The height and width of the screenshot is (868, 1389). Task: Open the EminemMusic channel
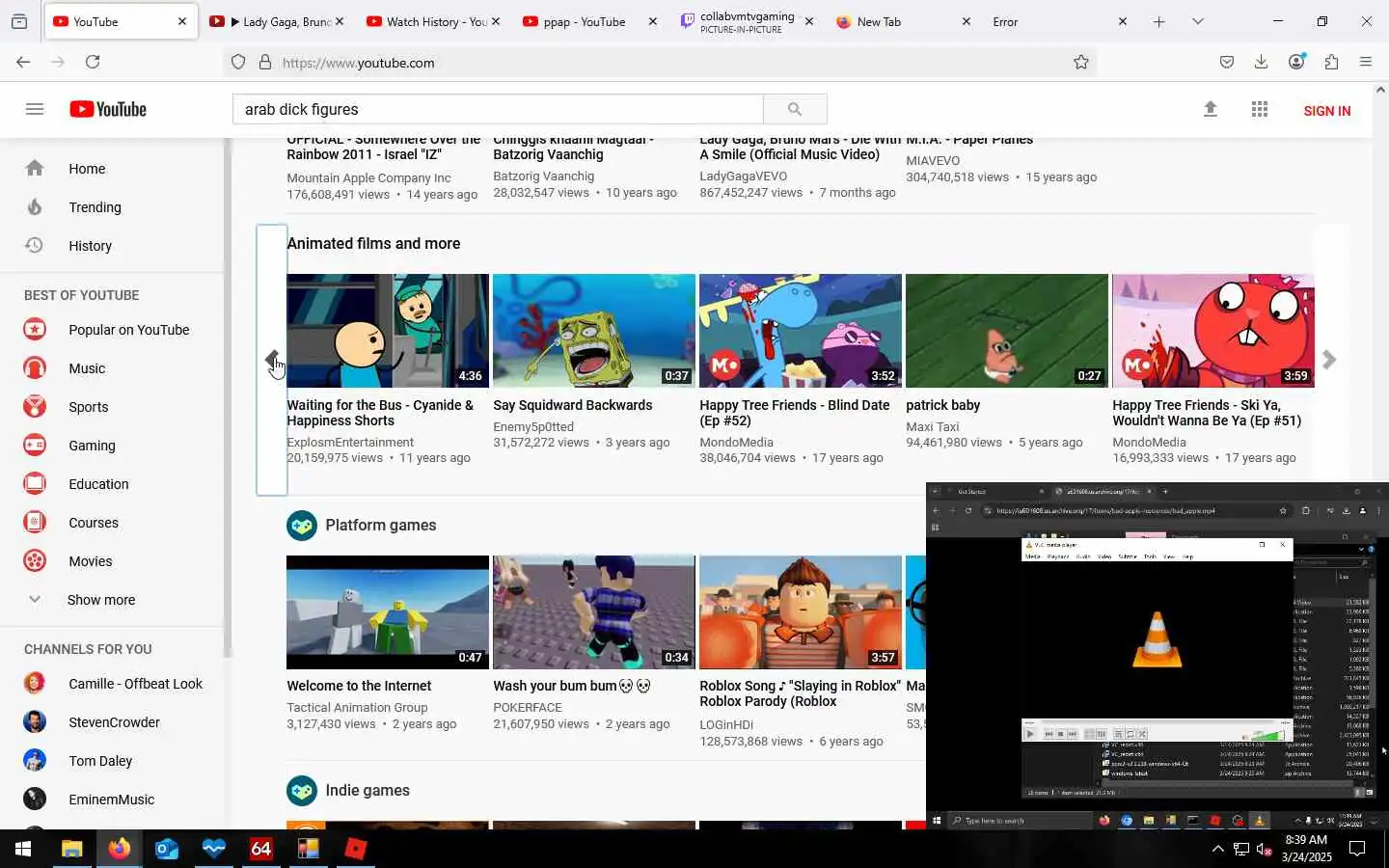coord(112,800)
